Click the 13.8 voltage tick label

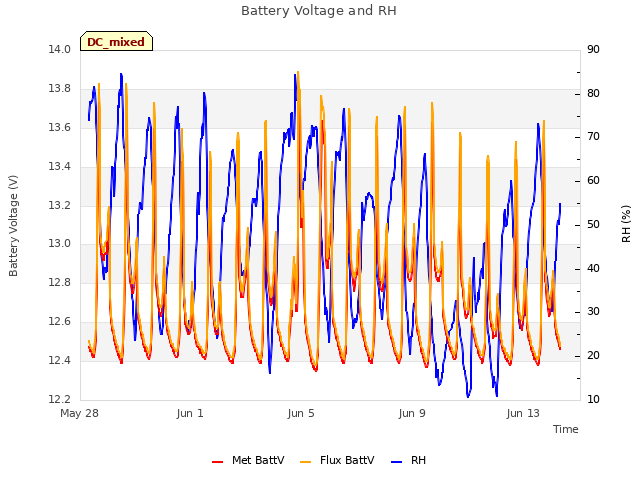pos(59,88)
